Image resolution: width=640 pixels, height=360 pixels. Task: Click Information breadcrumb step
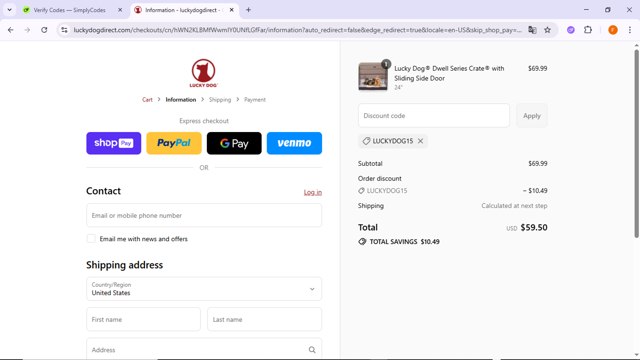181,100
